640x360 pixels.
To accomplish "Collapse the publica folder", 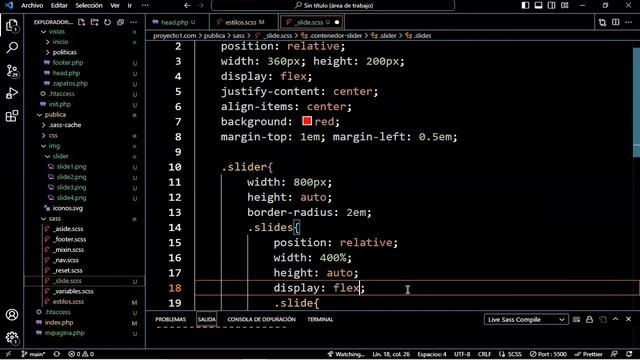I will (55, 115).
